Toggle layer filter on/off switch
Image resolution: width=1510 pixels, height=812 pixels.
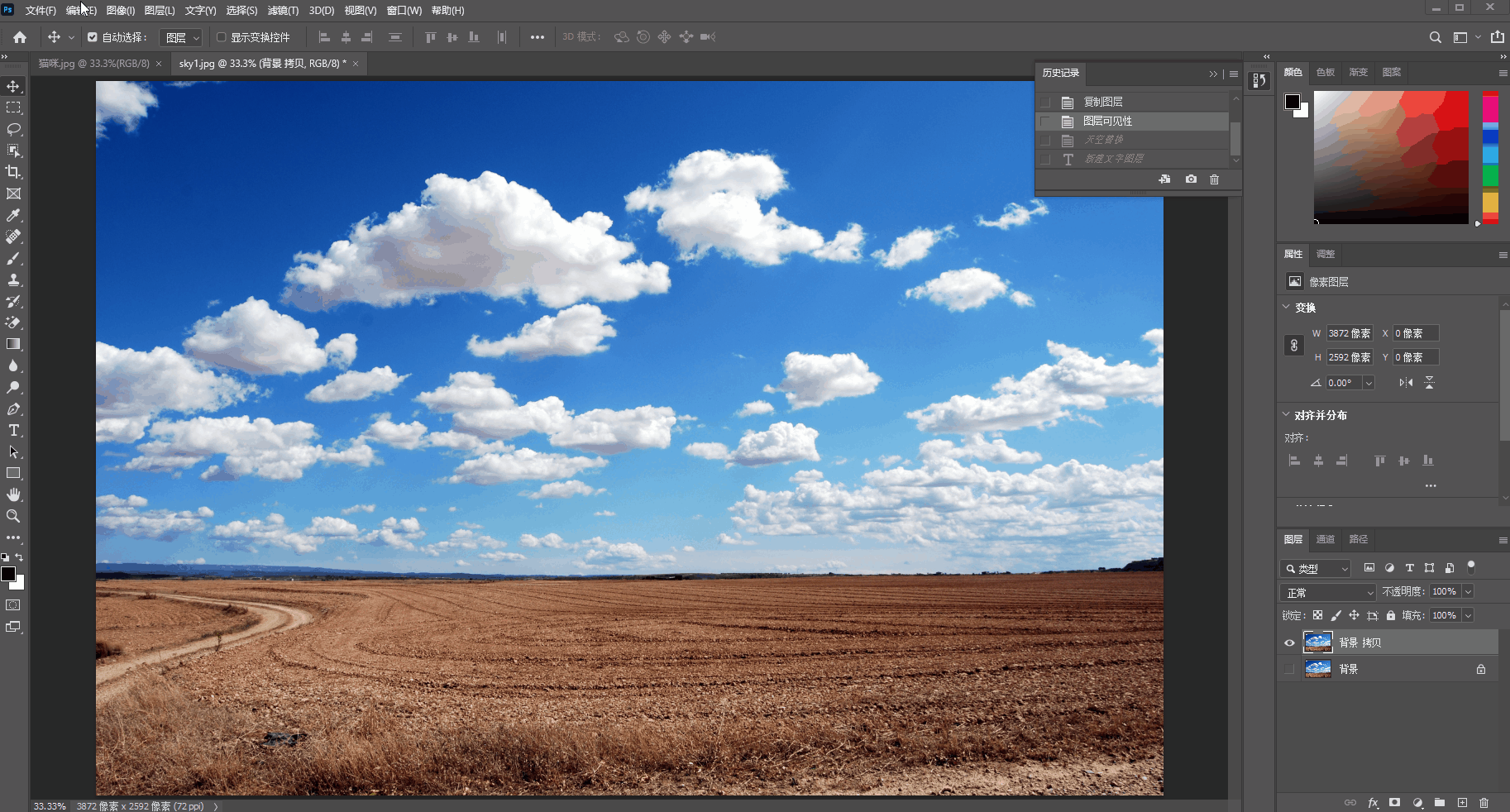coord(1471,567)
